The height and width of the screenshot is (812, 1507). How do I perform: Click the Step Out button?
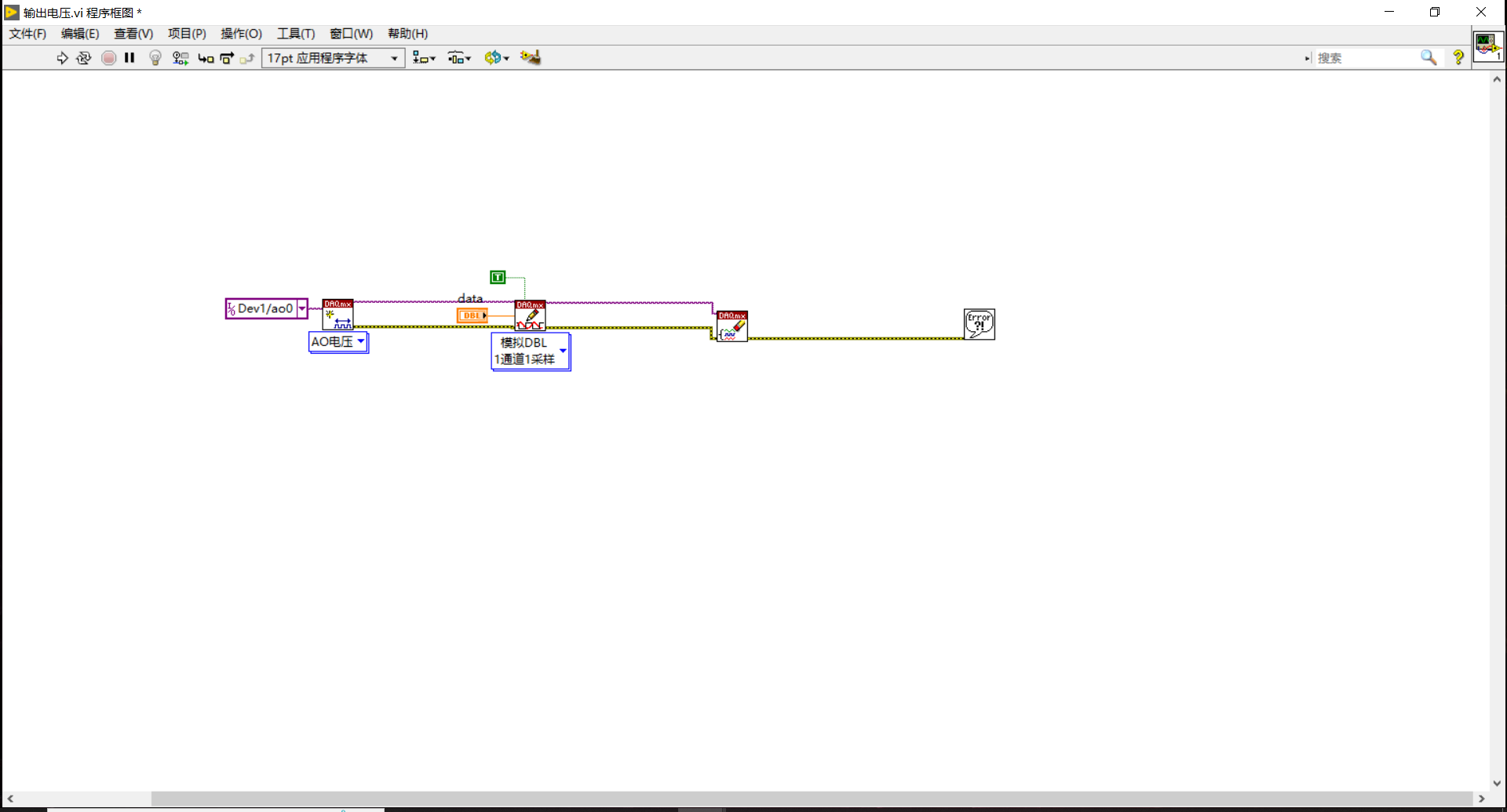click(x=247, y=58)
